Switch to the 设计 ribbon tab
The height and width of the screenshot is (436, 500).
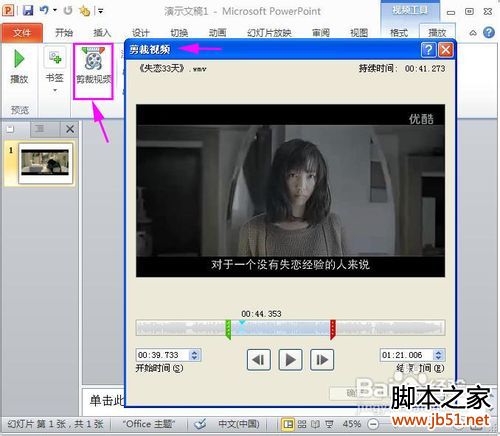140,33
